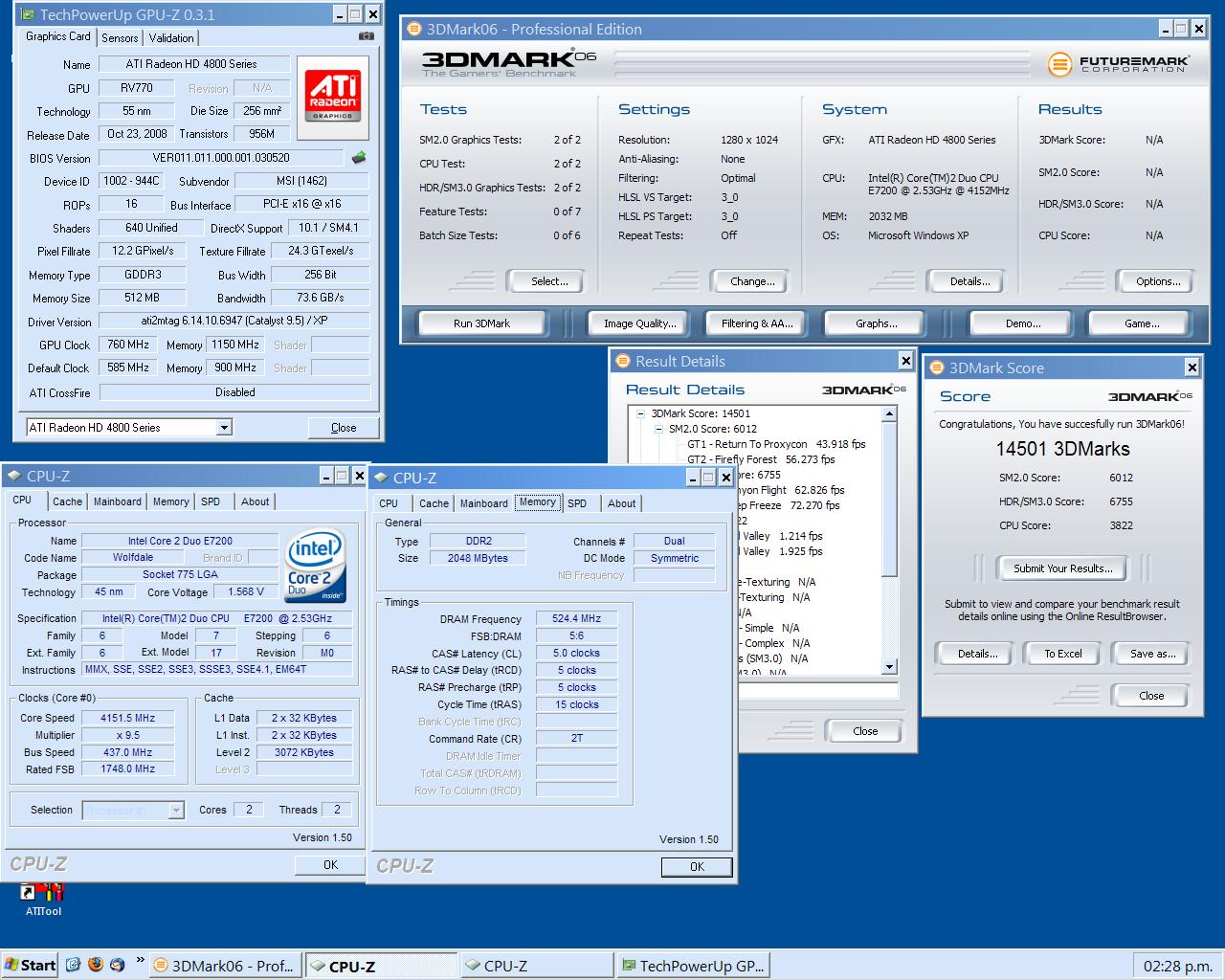Click the GPU-Z title bar icon
Viewport: 1225px width, 980px height.
tap(27, 14)
